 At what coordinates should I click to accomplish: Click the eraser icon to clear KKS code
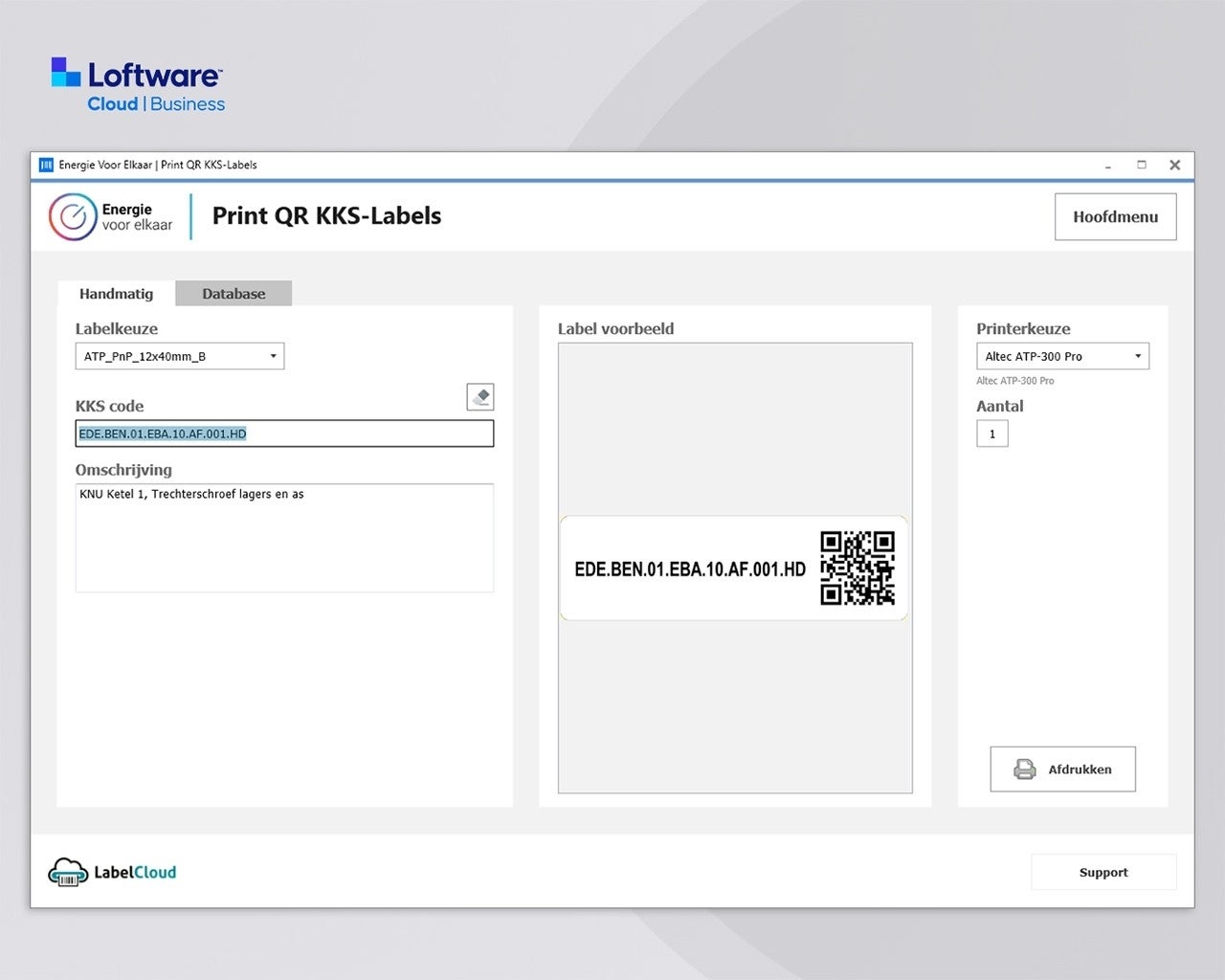[x=480, y=396]
